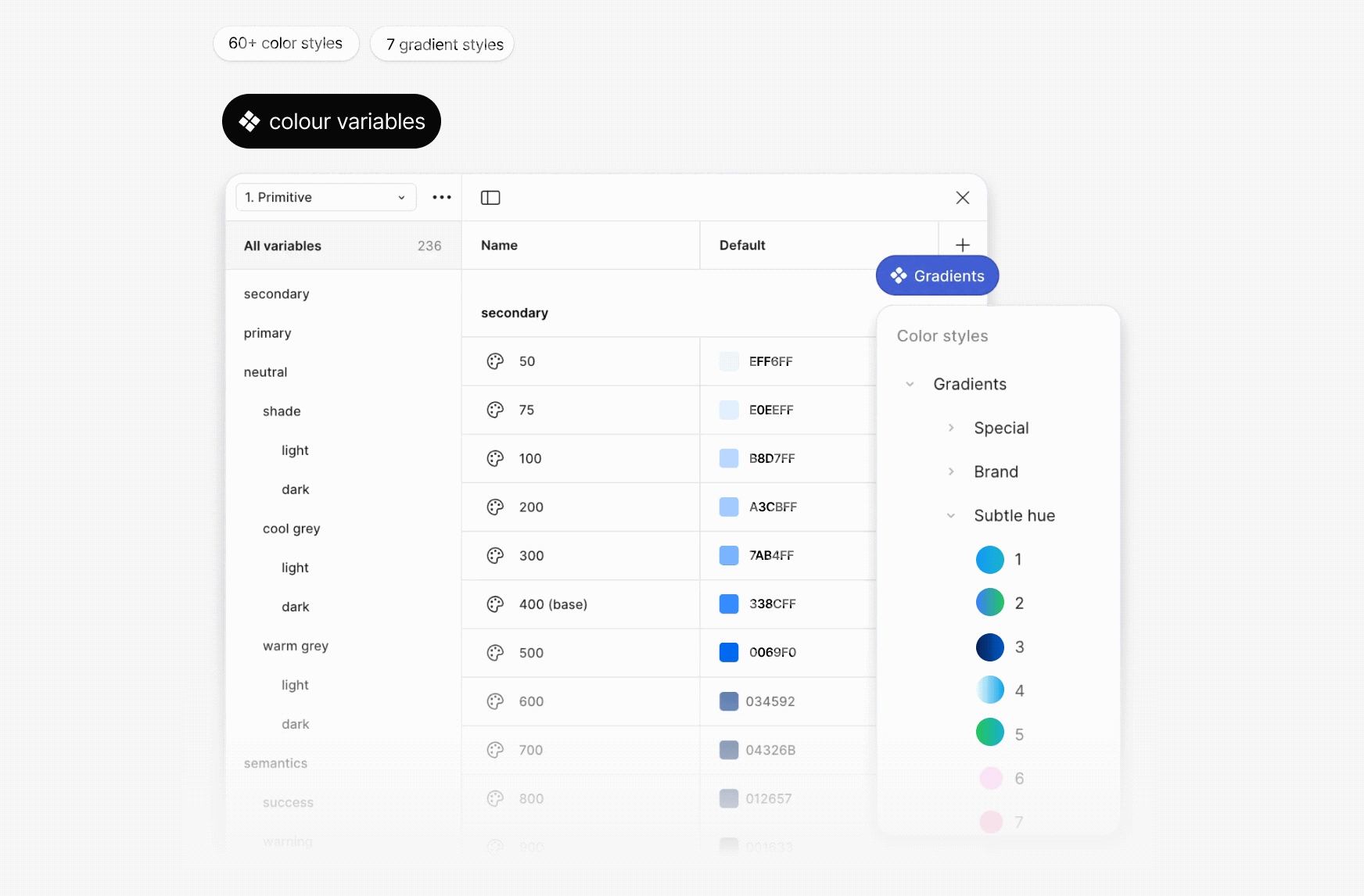
Task: Click the Color styles panel heading
Action: click(x=942, y=335)
